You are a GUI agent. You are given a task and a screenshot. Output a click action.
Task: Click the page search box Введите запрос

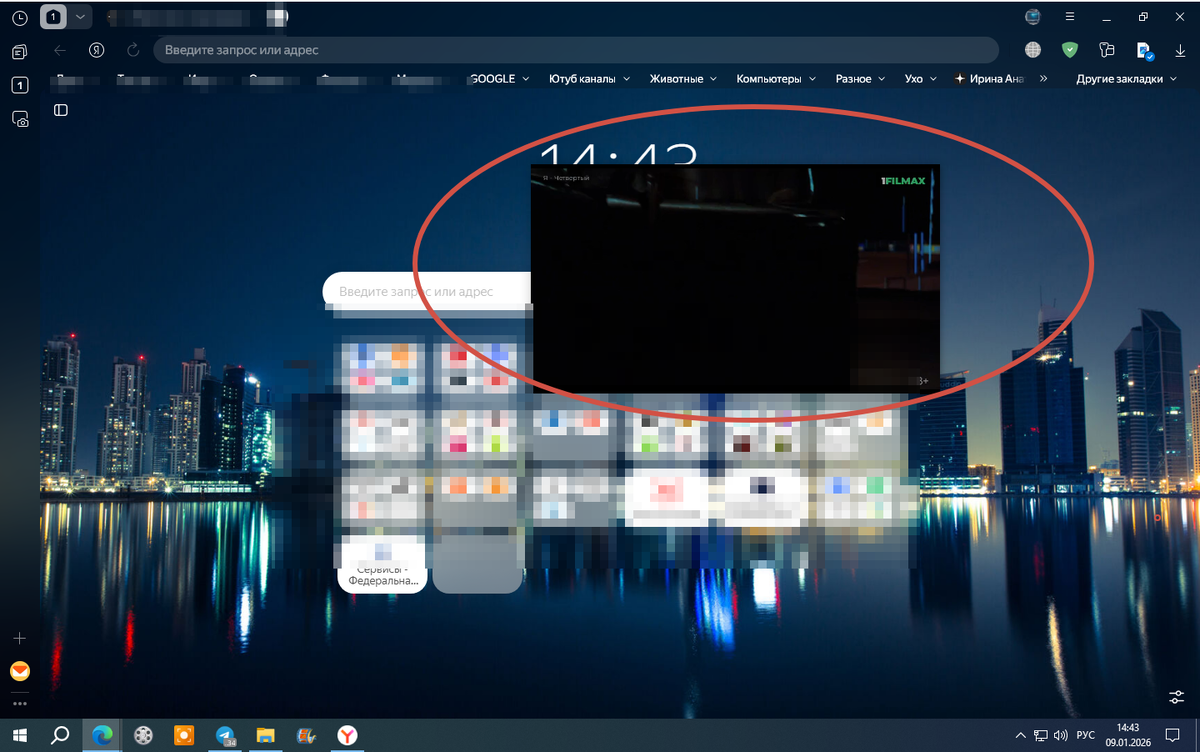[x=428, y=291]
